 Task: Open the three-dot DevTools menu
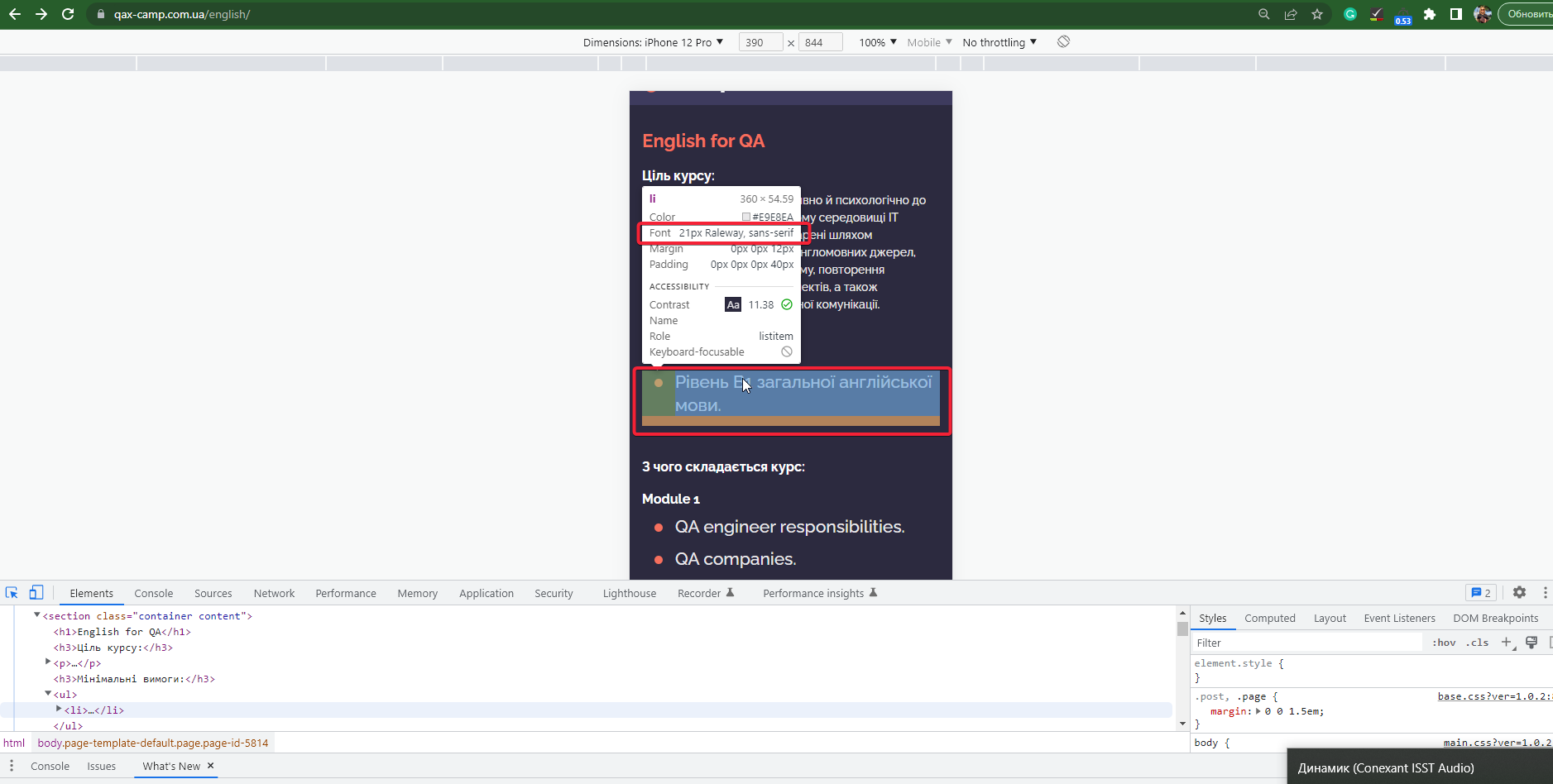1545,592
